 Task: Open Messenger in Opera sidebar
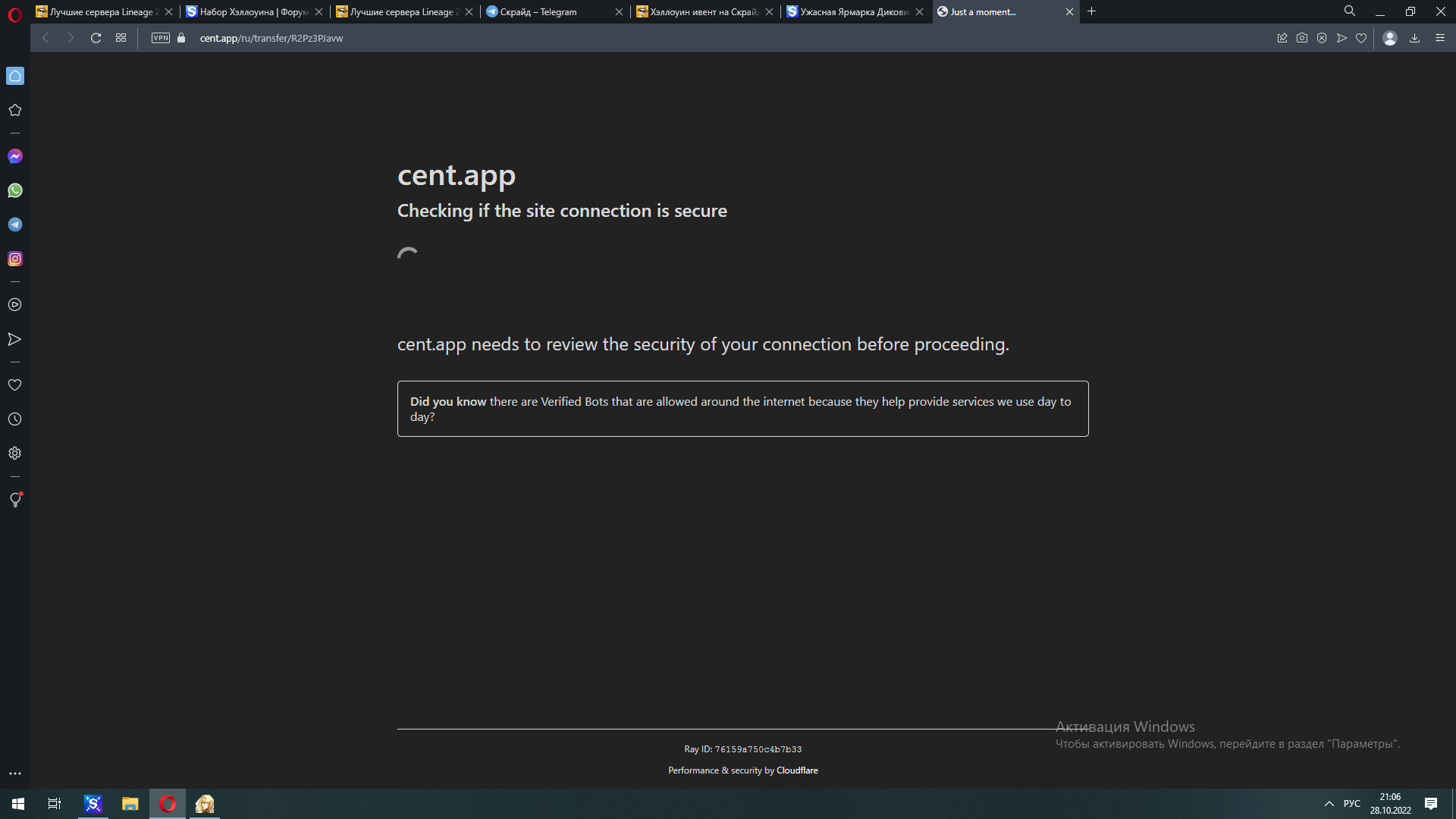15,156
